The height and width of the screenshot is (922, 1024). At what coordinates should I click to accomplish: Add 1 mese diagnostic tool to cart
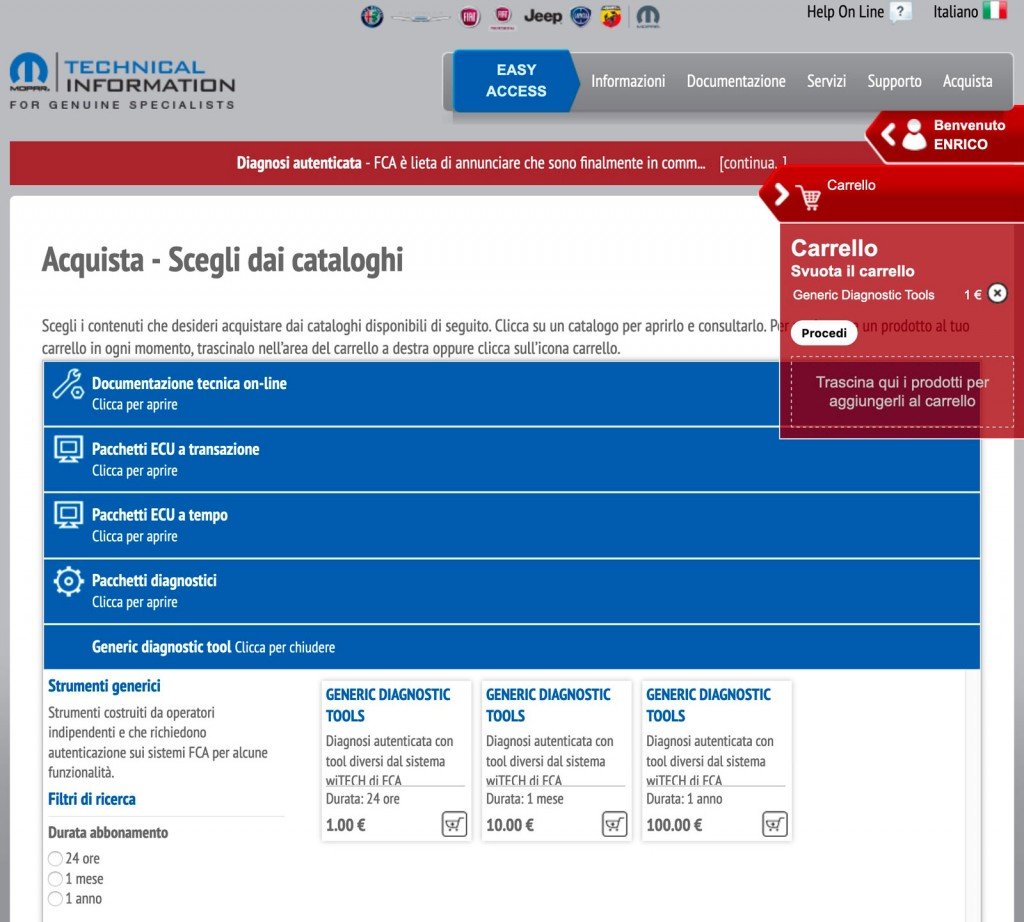tap(614, 824)
